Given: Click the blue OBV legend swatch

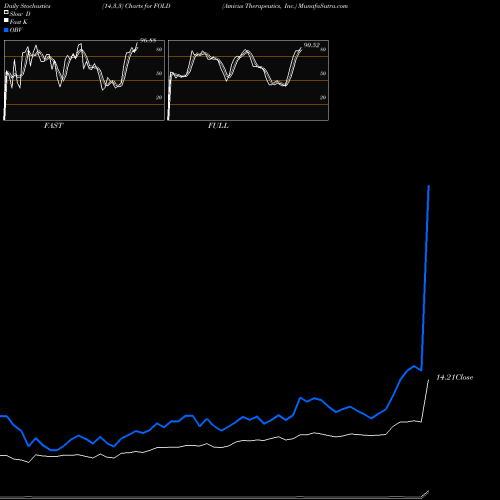Looking at the screenshot, I should tap(6, 30).
